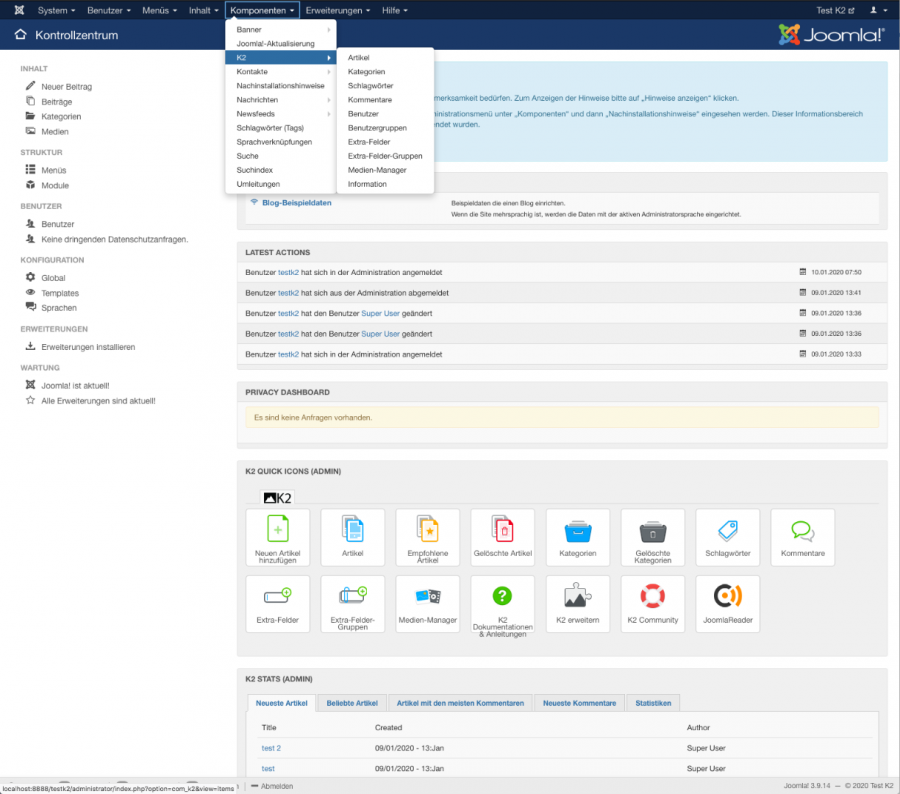Open the System dropdown menu

[x=56, y=10]
